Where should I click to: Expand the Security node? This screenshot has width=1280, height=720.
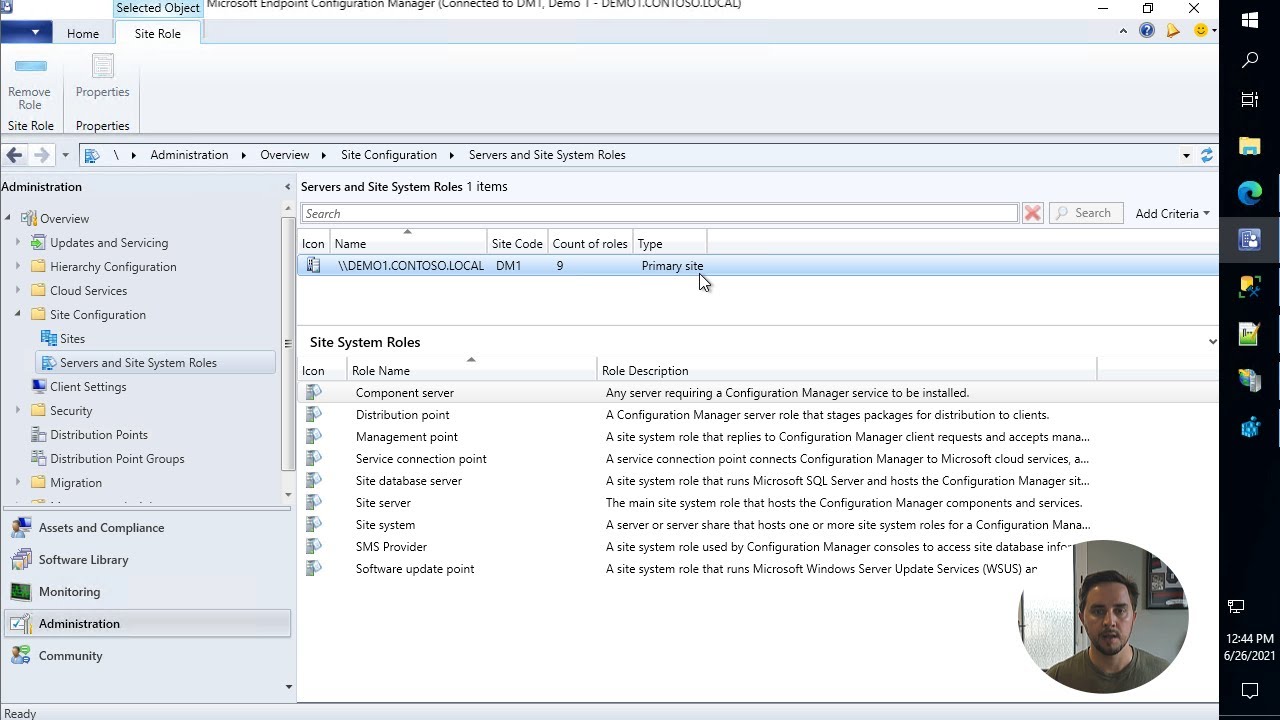click(x=17, y=411)
